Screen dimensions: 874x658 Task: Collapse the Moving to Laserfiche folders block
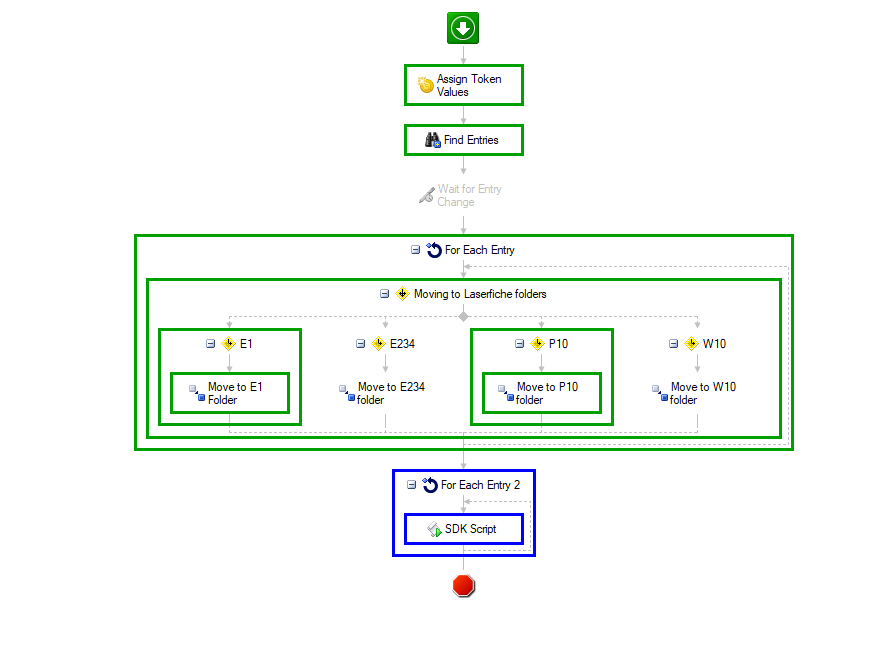[385, 293]
